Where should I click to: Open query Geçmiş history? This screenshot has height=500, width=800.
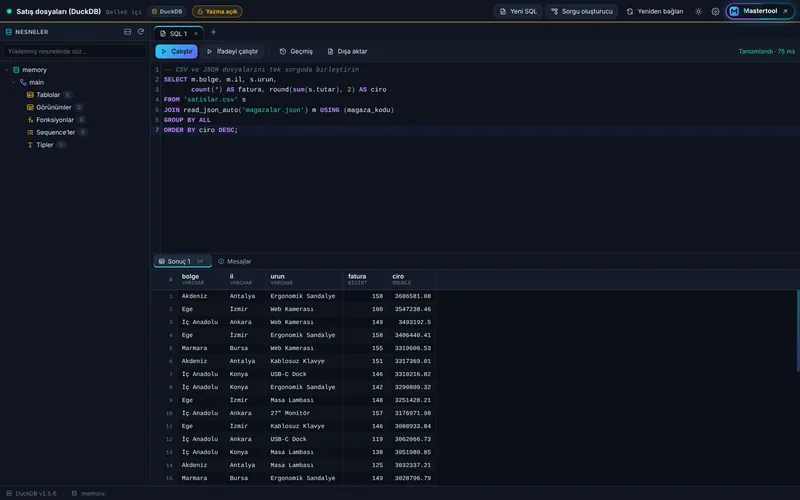pyautogui.click(x=296, y=52)
